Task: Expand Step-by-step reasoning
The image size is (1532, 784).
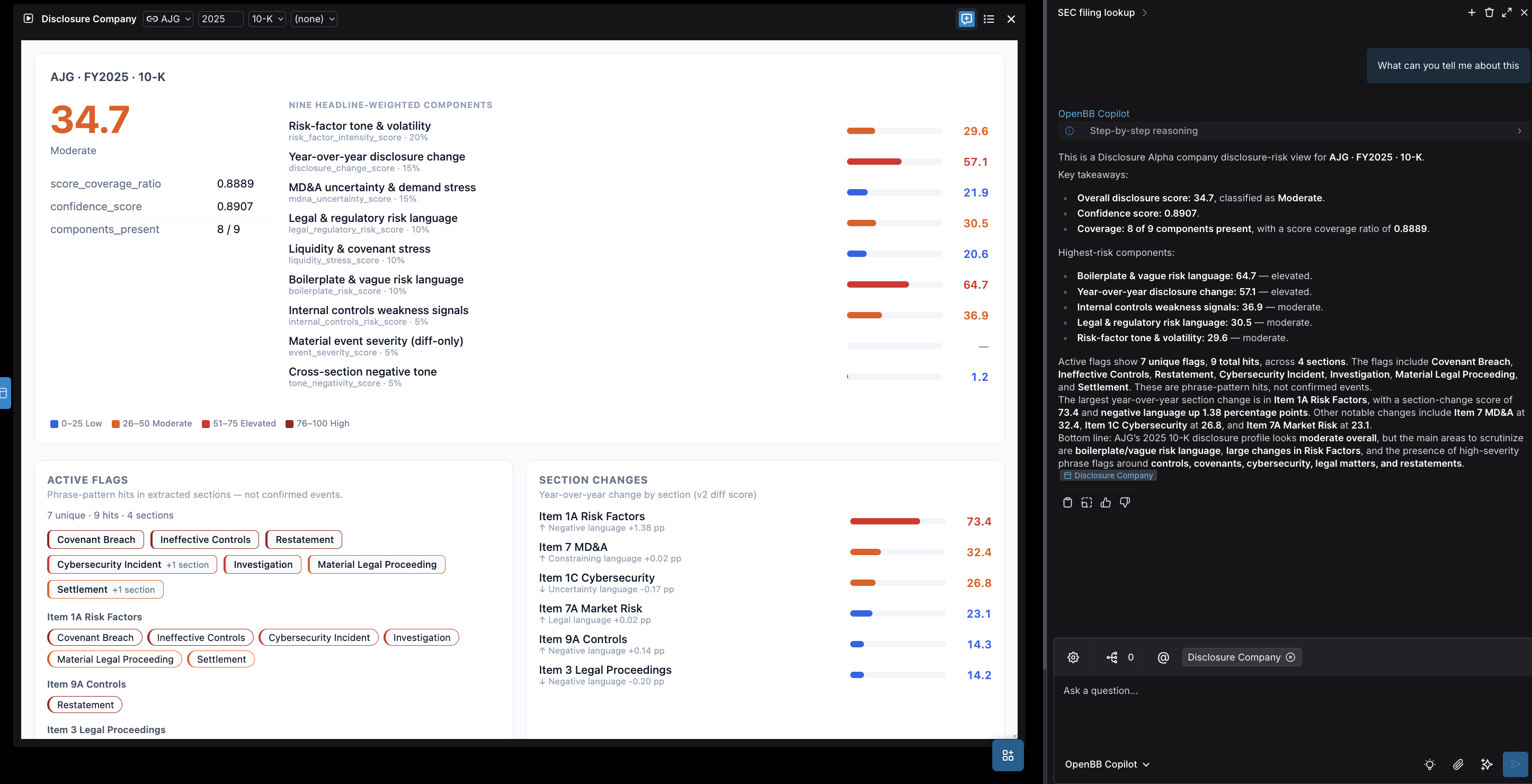Action: pos(1294,131)
